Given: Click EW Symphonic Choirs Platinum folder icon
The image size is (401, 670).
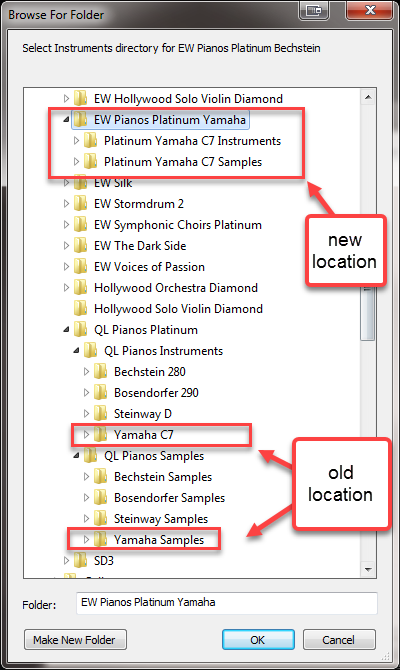Looking at the screenshot, I should (80, 224).
